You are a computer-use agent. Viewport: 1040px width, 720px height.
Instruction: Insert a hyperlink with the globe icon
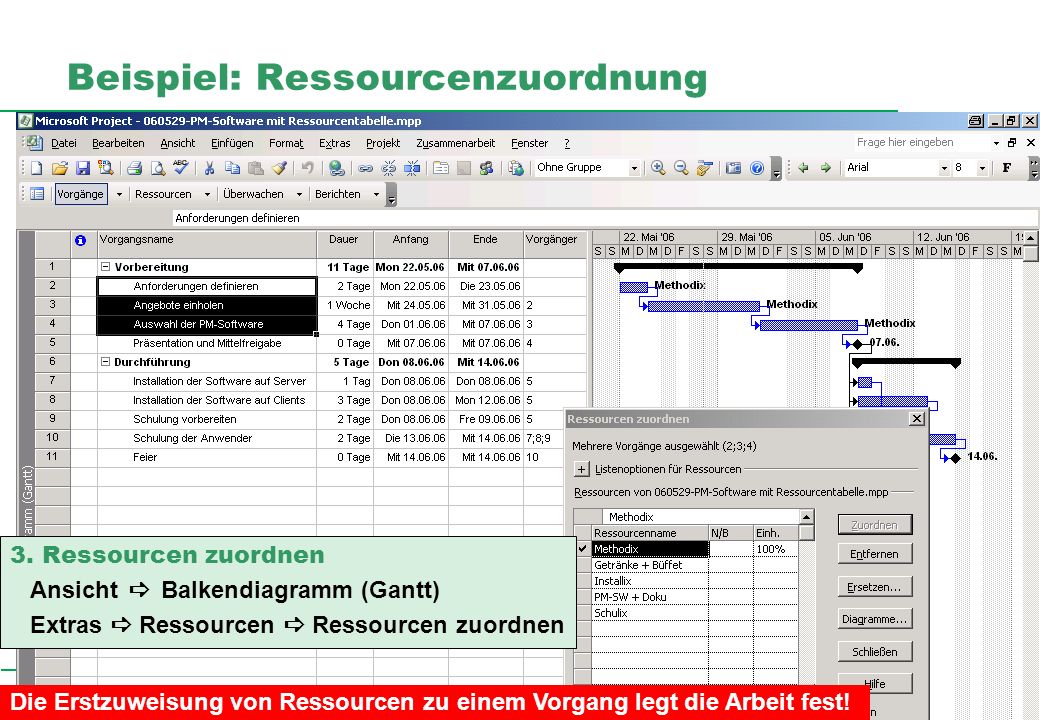(x=337, y=168)
